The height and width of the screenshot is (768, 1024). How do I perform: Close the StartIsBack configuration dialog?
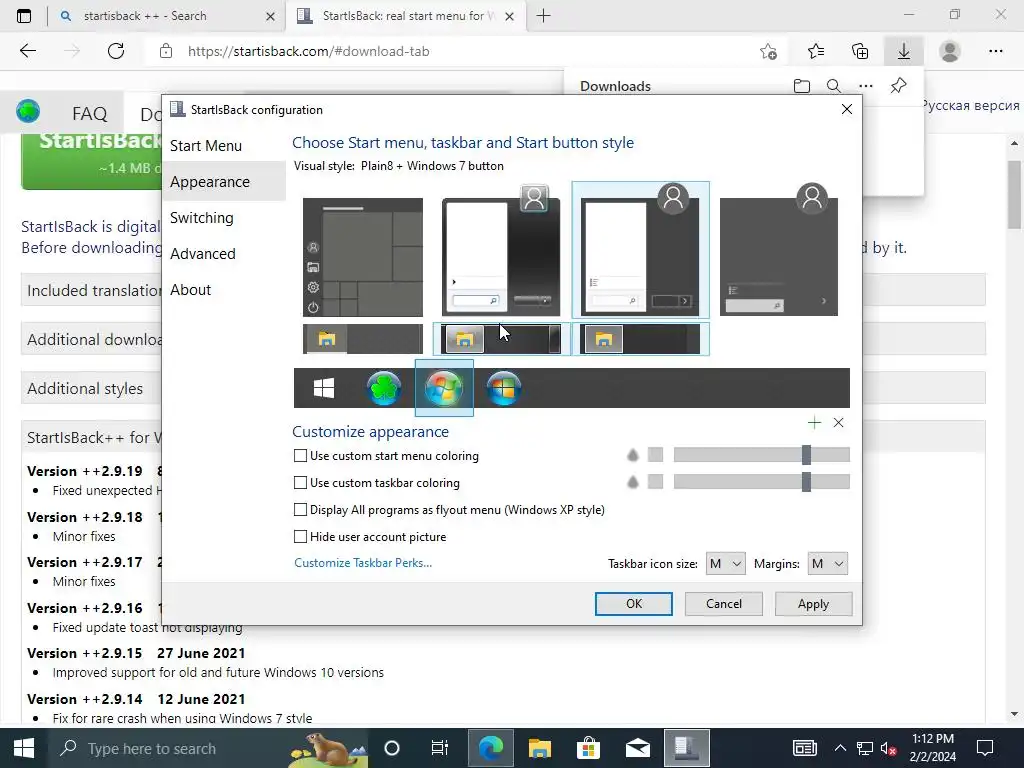[846, 109]
